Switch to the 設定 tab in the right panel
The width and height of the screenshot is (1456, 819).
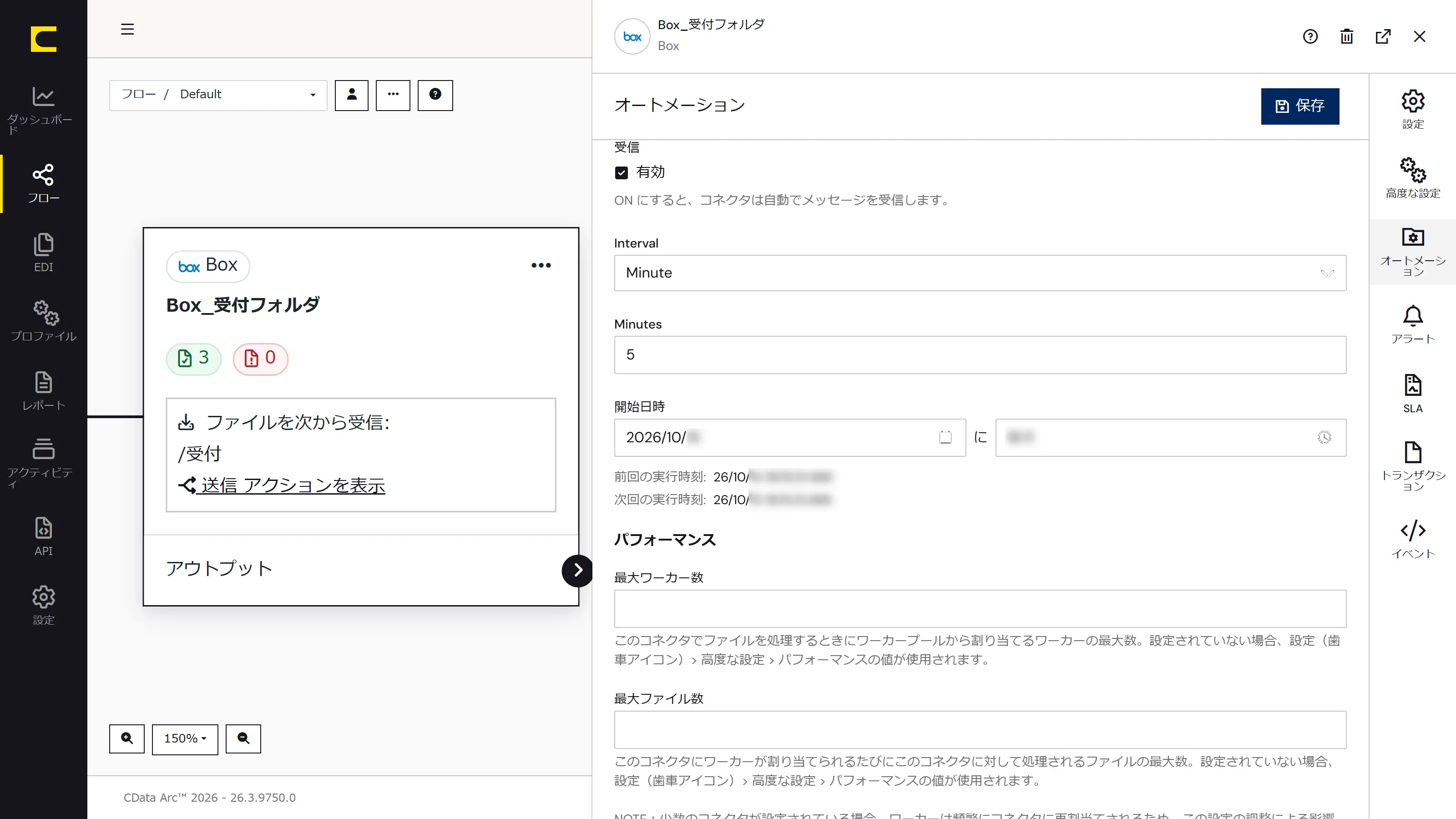[1412, 109]
